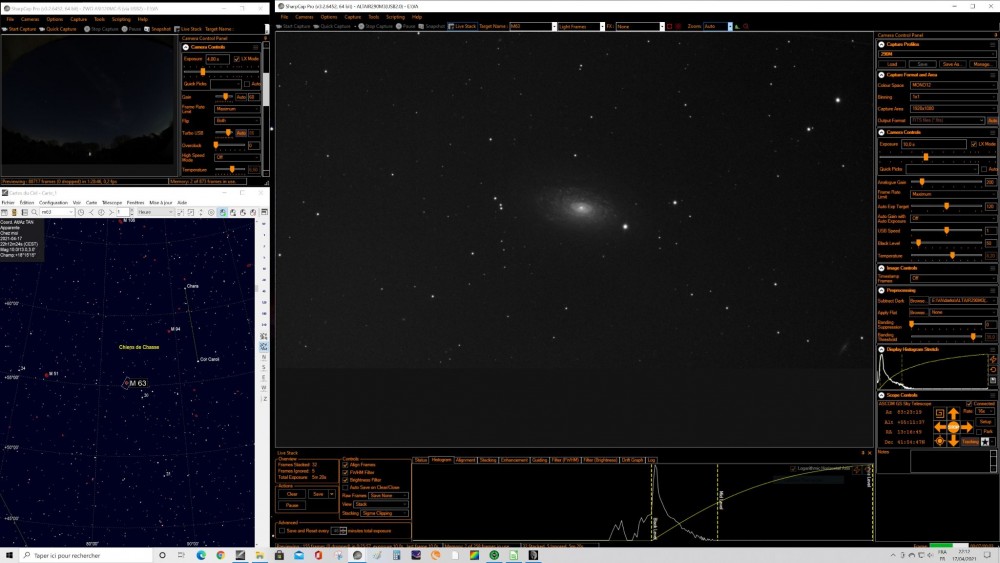Open Colour Space MONO12 dropdown

[x=953, y=85]
